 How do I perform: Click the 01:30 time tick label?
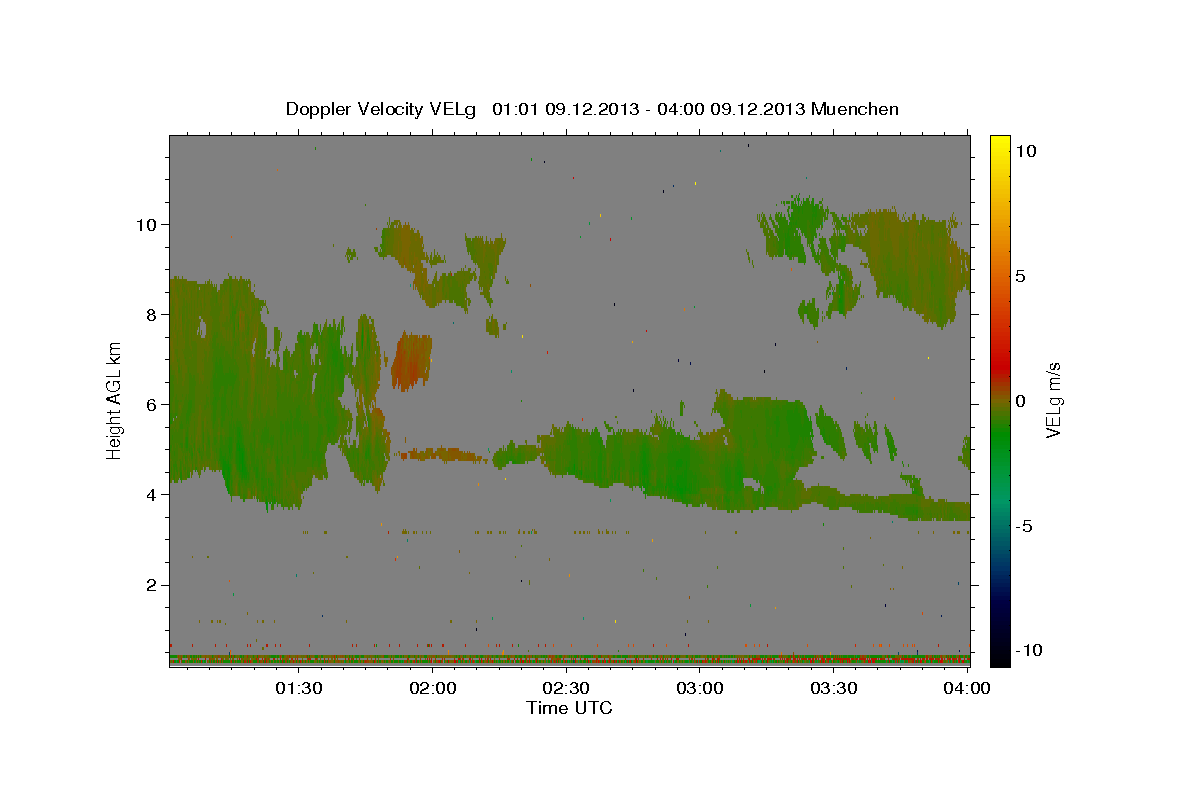tap(298, 688)
